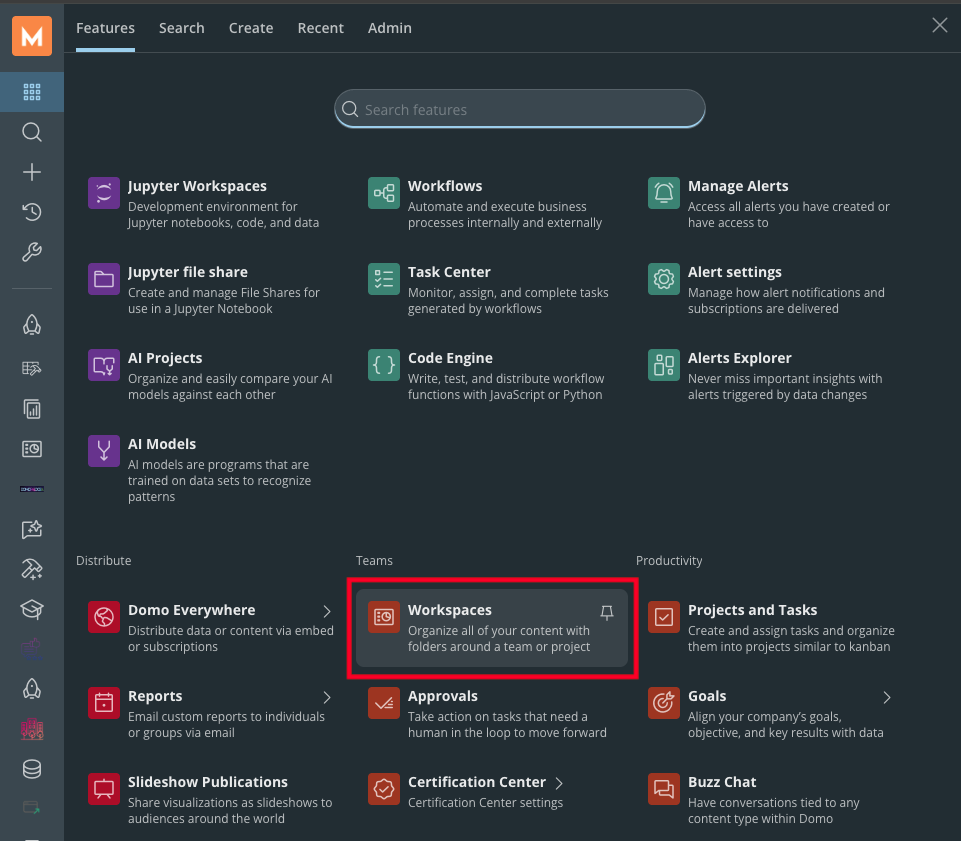Expand the Certification Center chevron
Image resolution: width=961 pixels, height=841 pixels.
[x=559, y=783]
